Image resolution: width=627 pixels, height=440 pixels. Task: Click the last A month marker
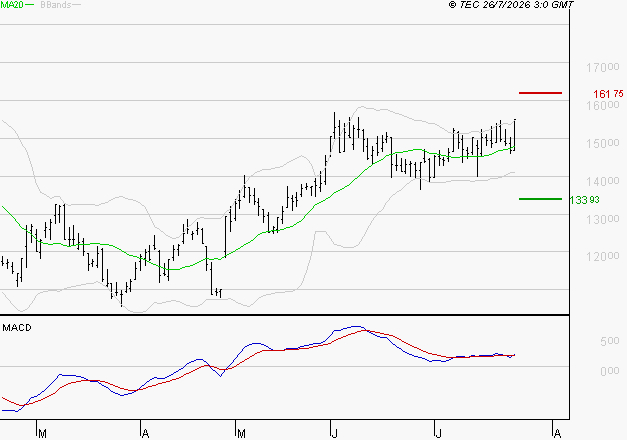tap(557, 434)
